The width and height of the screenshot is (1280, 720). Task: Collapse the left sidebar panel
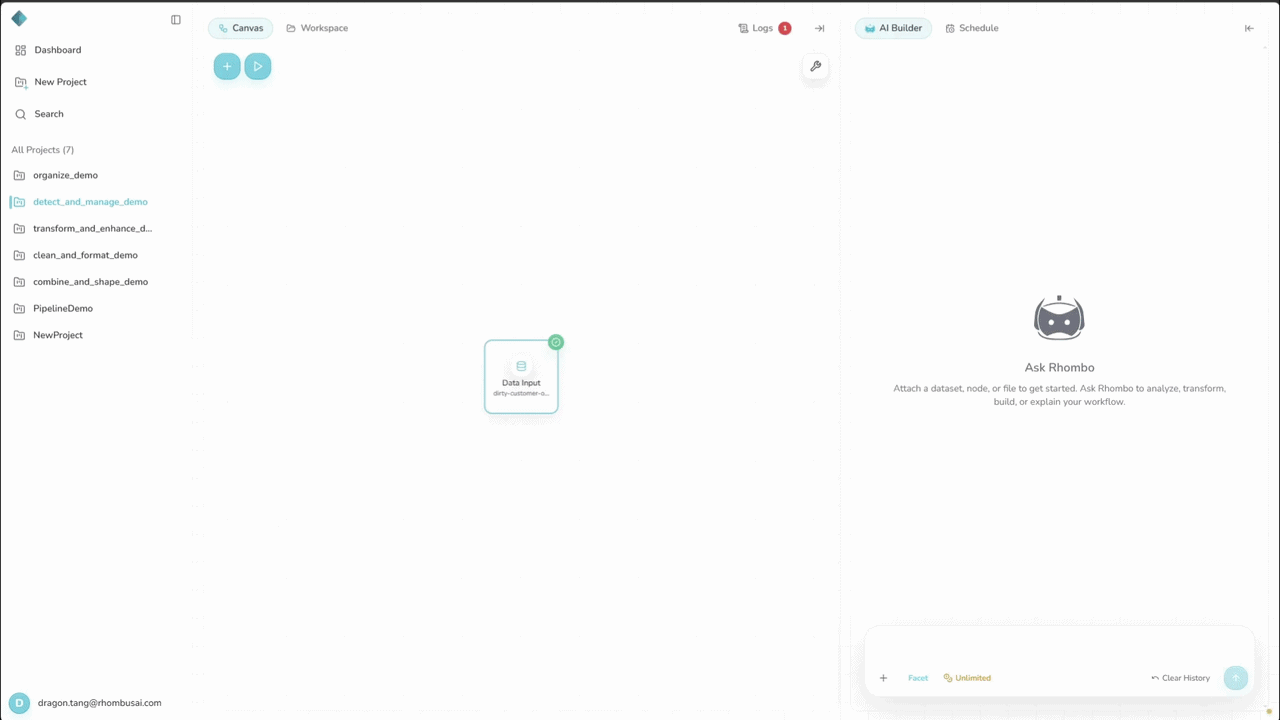176,20
